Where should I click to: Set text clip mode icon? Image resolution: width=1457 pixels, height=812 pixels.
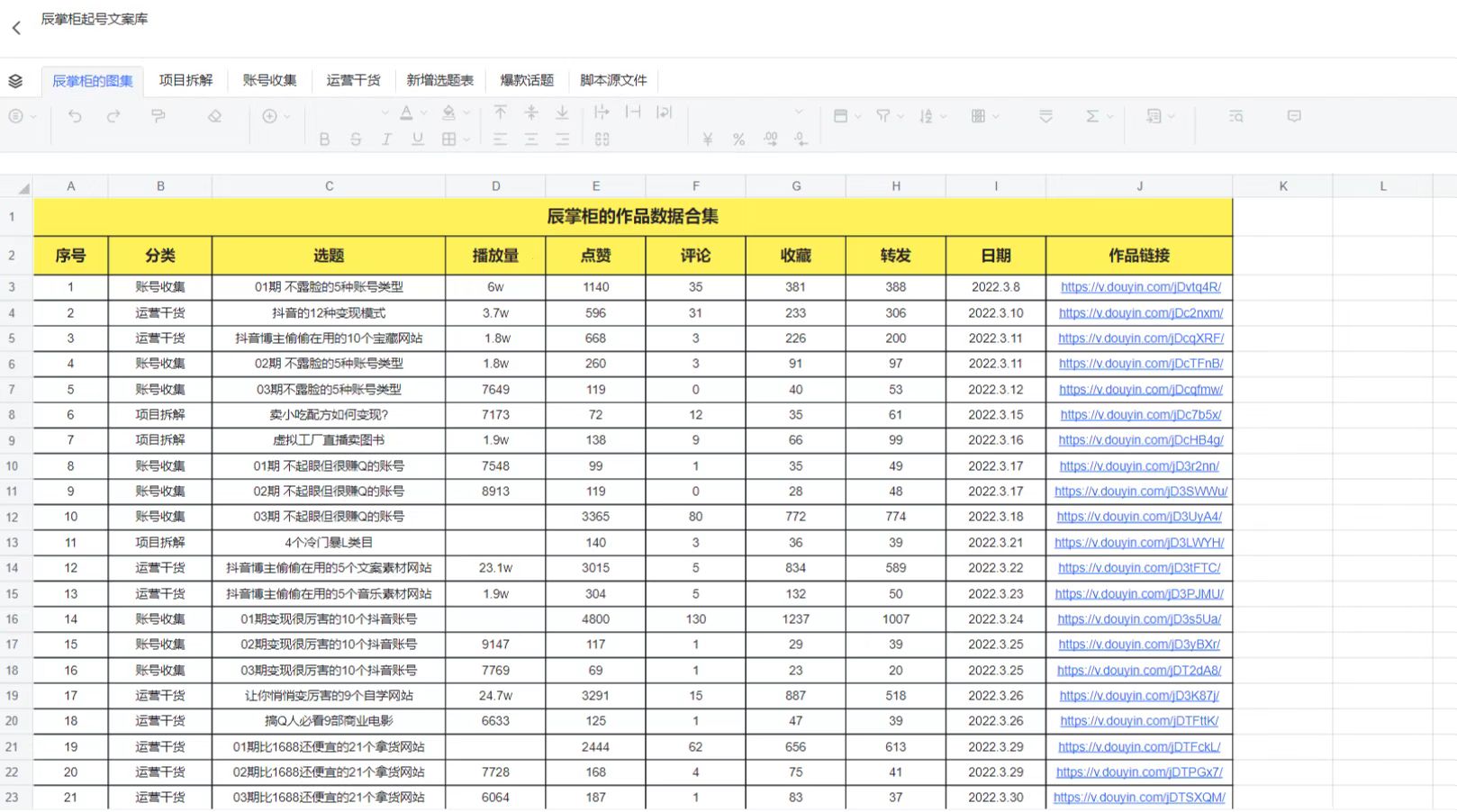coord(633,113)
